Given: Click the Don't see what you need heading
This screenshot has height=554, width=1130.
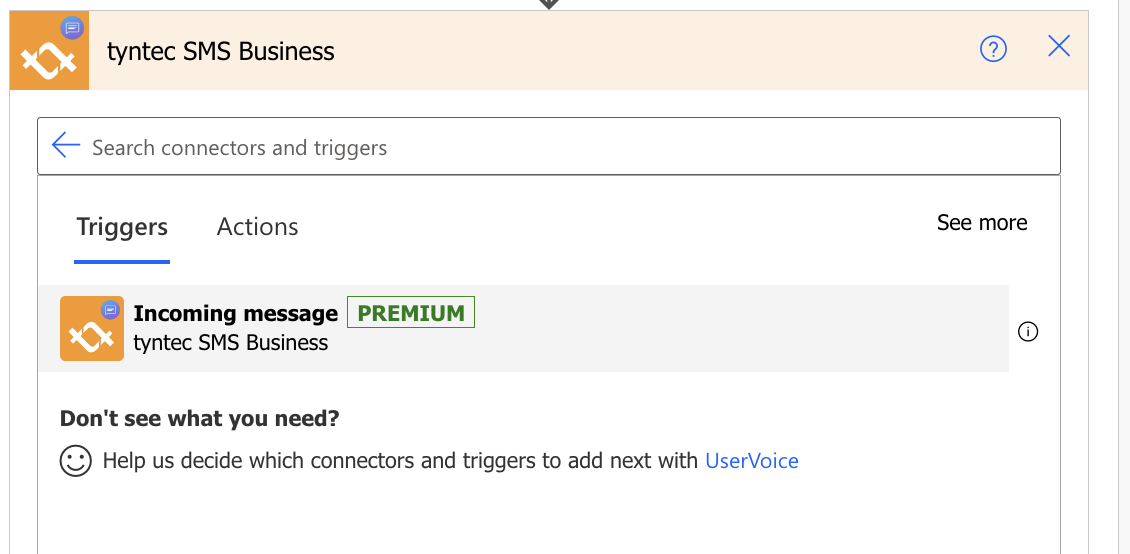Looking at the screenshot, I should coord(199,419).
